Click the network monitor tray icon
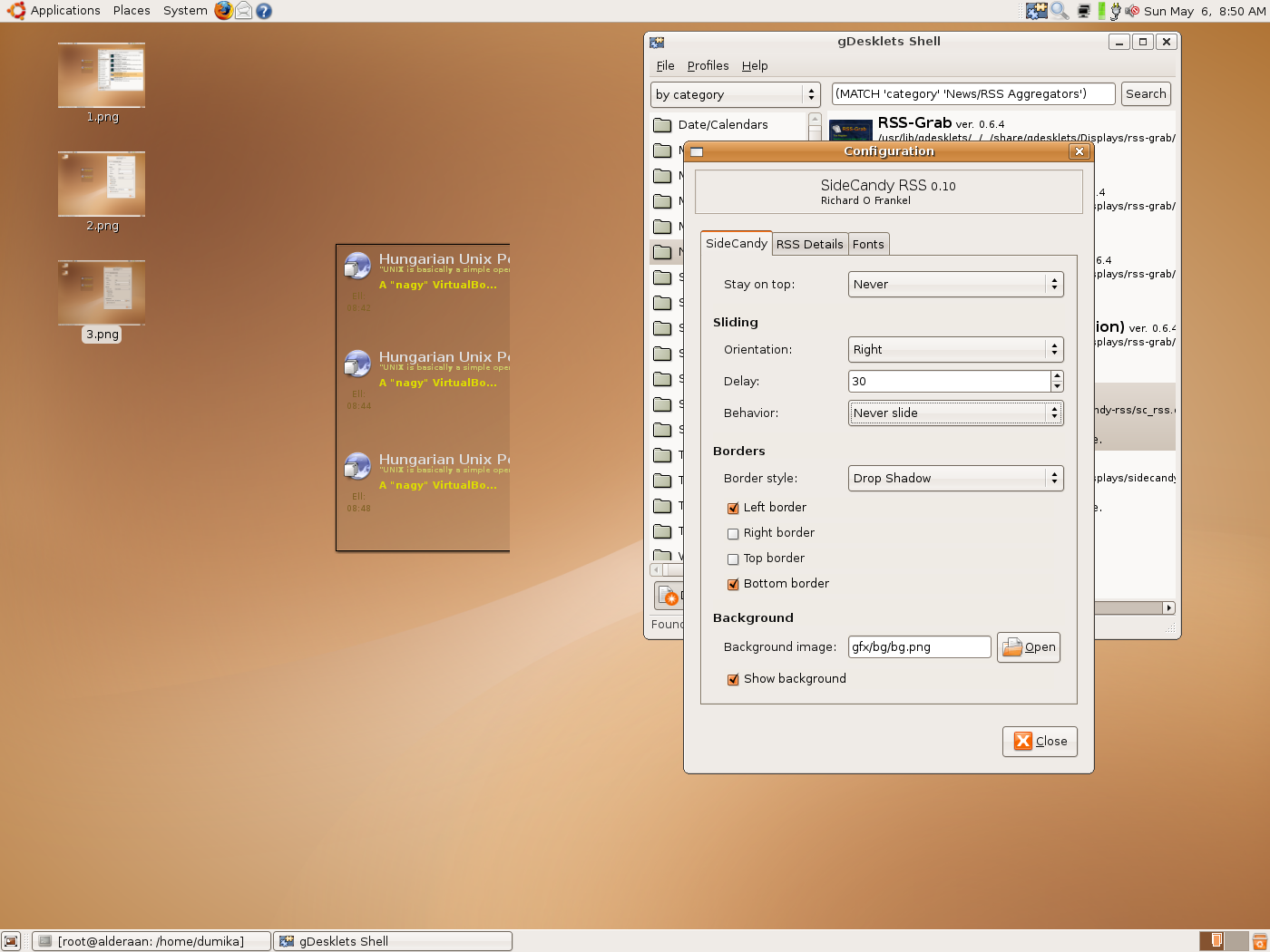The height and width of the screenshot is (952, 1270). tap(1083, 11)
